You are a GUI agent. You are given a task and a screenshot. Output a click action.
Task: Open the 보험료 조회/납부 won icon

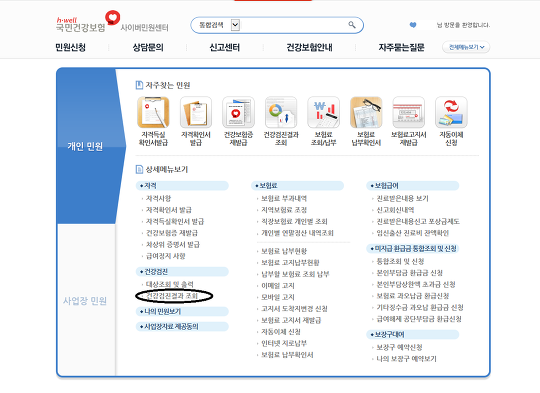323,112
